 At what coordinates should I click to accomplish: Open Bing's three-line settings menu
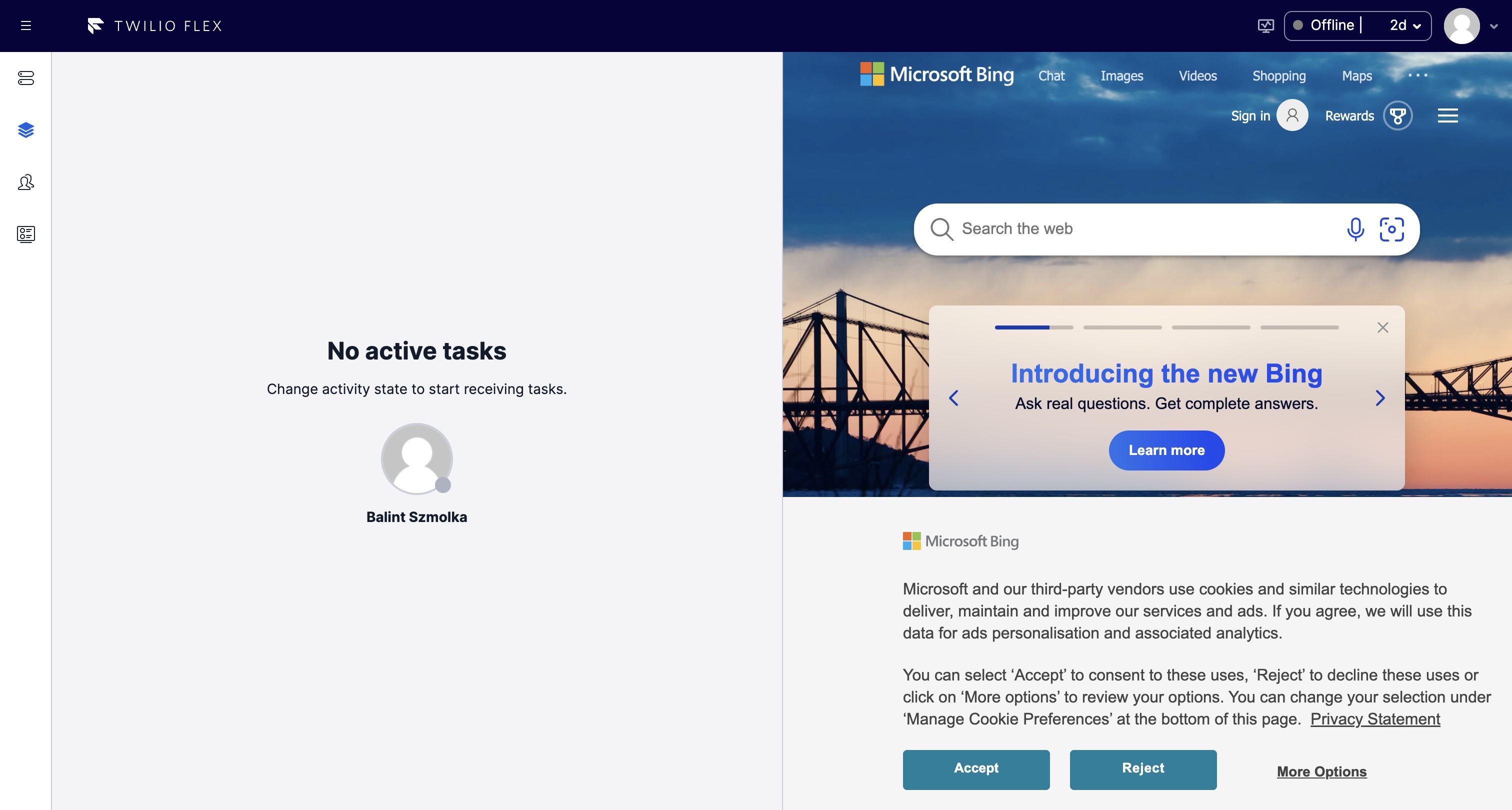tap(1447, 115)
